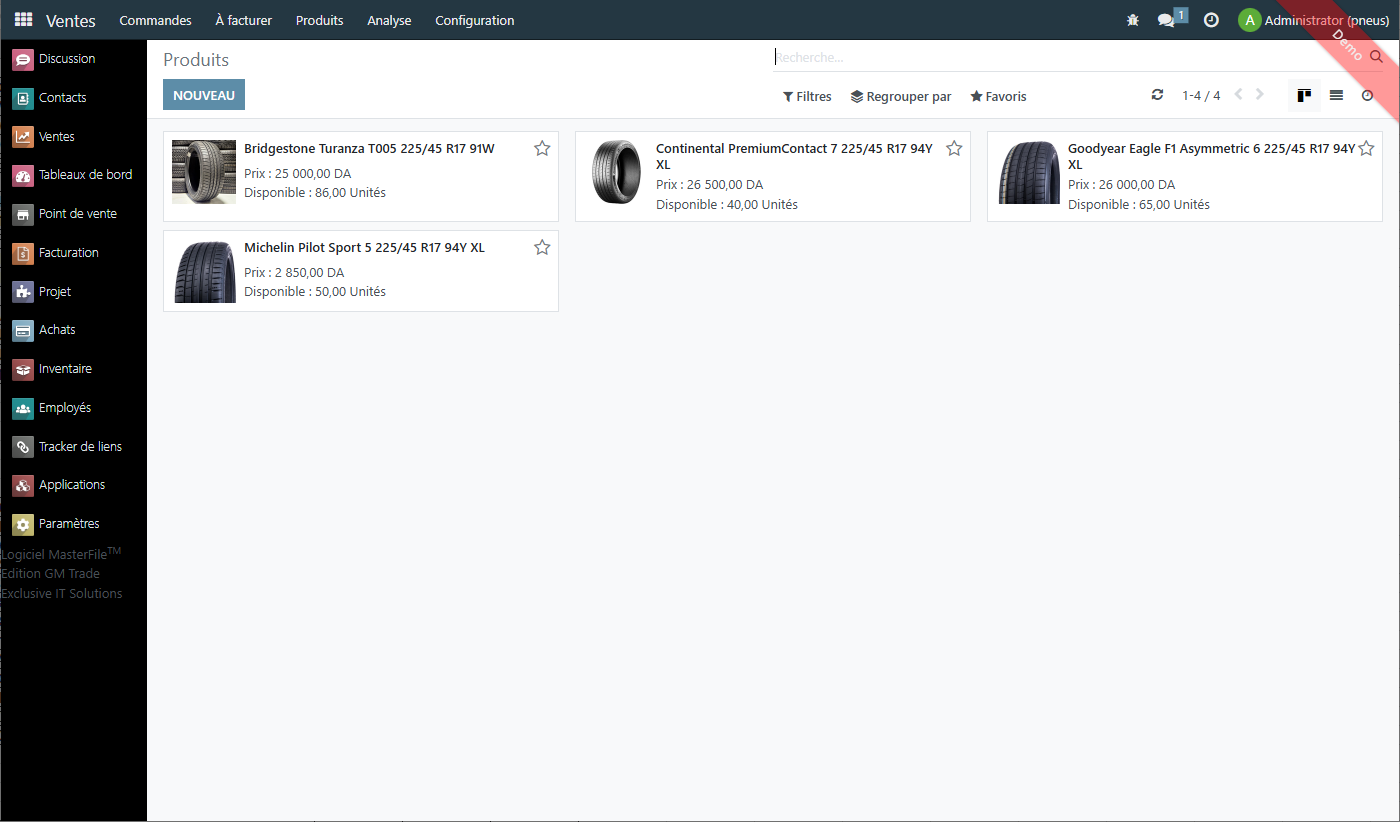Click the Applications sidebar icon

click(x=23, y=486)
